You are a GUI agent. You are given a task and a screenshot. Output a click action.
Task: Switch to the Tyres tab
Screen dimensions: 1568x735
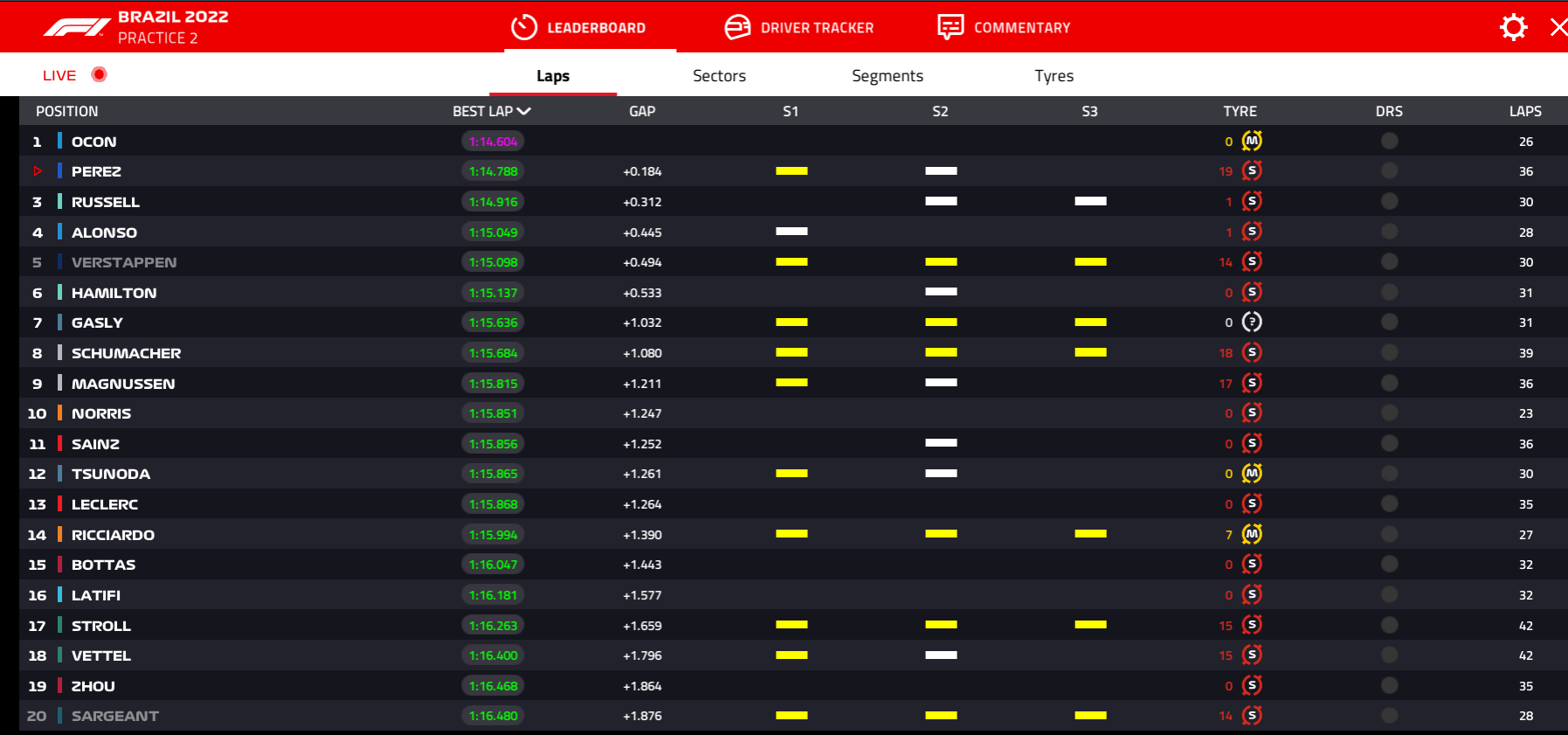click(1053, 75)
